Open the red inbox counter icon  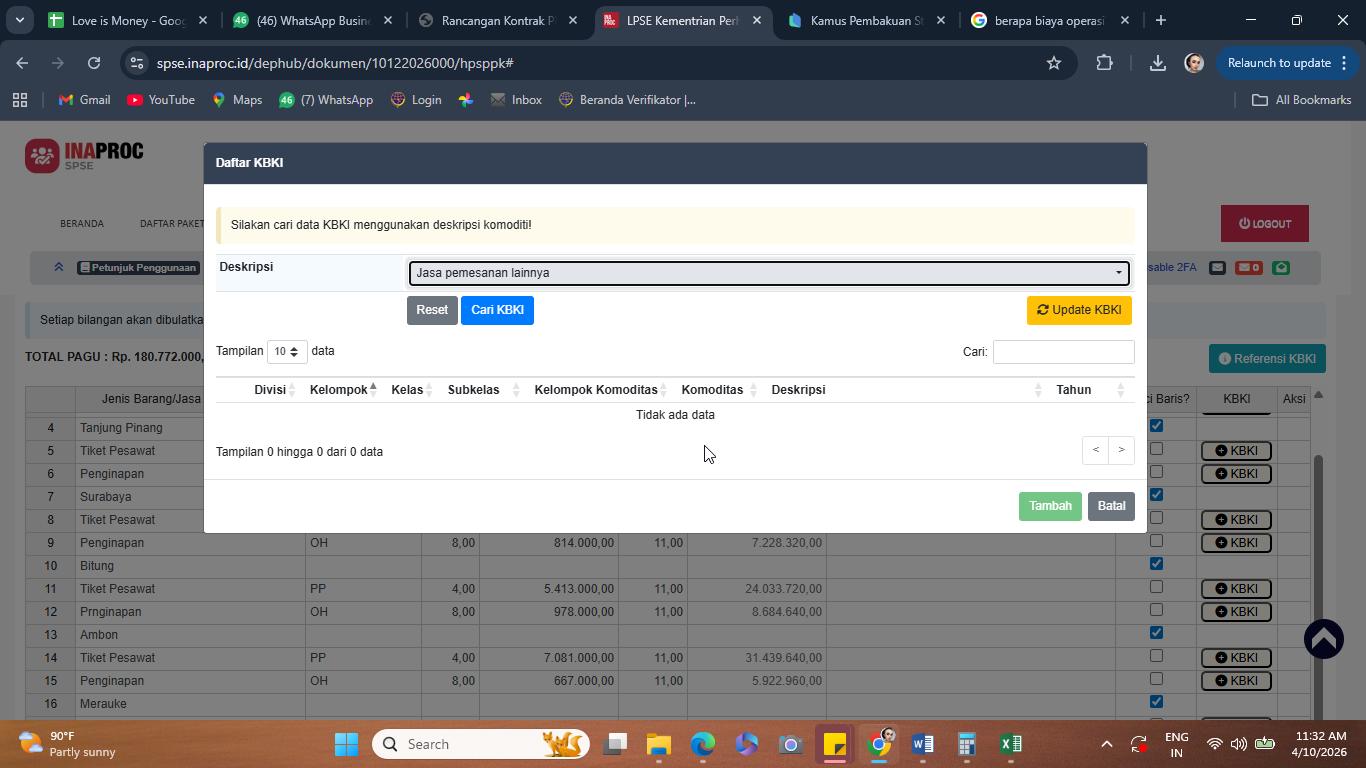[1248, 267]
